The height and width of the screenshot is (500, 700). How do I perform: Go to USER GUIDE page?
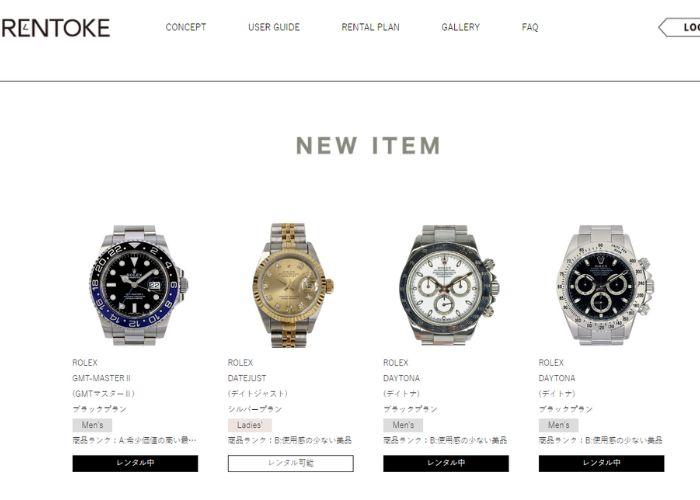pos(274,27)
